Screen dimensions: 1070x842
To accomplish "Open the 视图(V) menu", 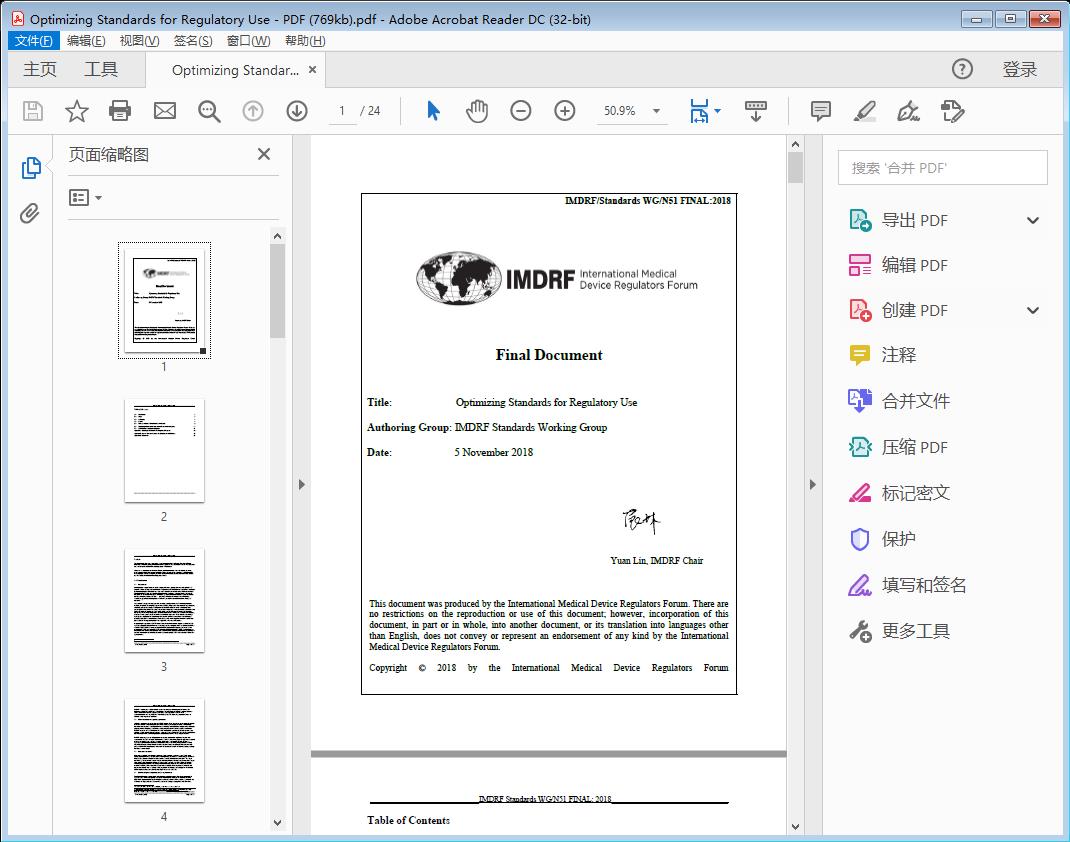I will (139, 41).
